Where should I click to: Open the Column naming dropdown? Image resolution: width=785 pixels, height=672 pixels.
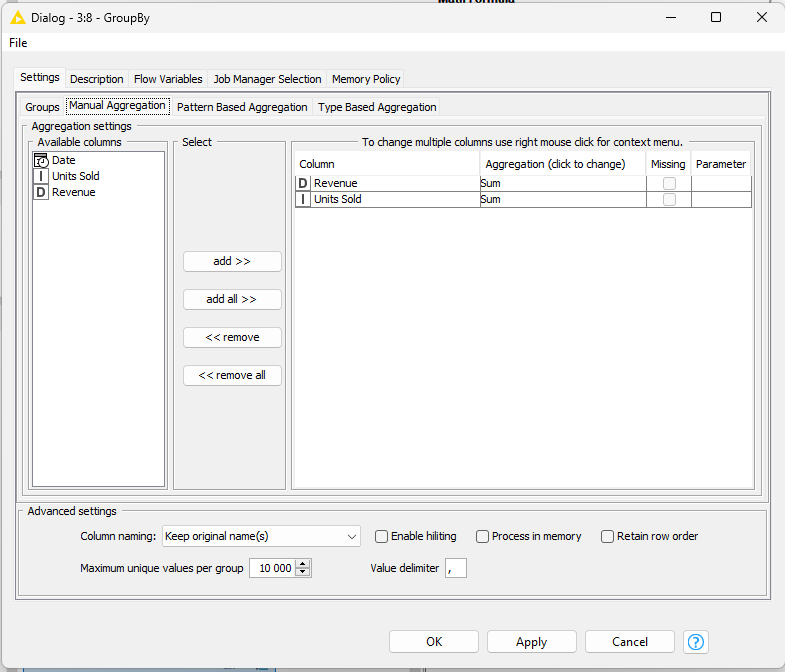coord(260,537)
